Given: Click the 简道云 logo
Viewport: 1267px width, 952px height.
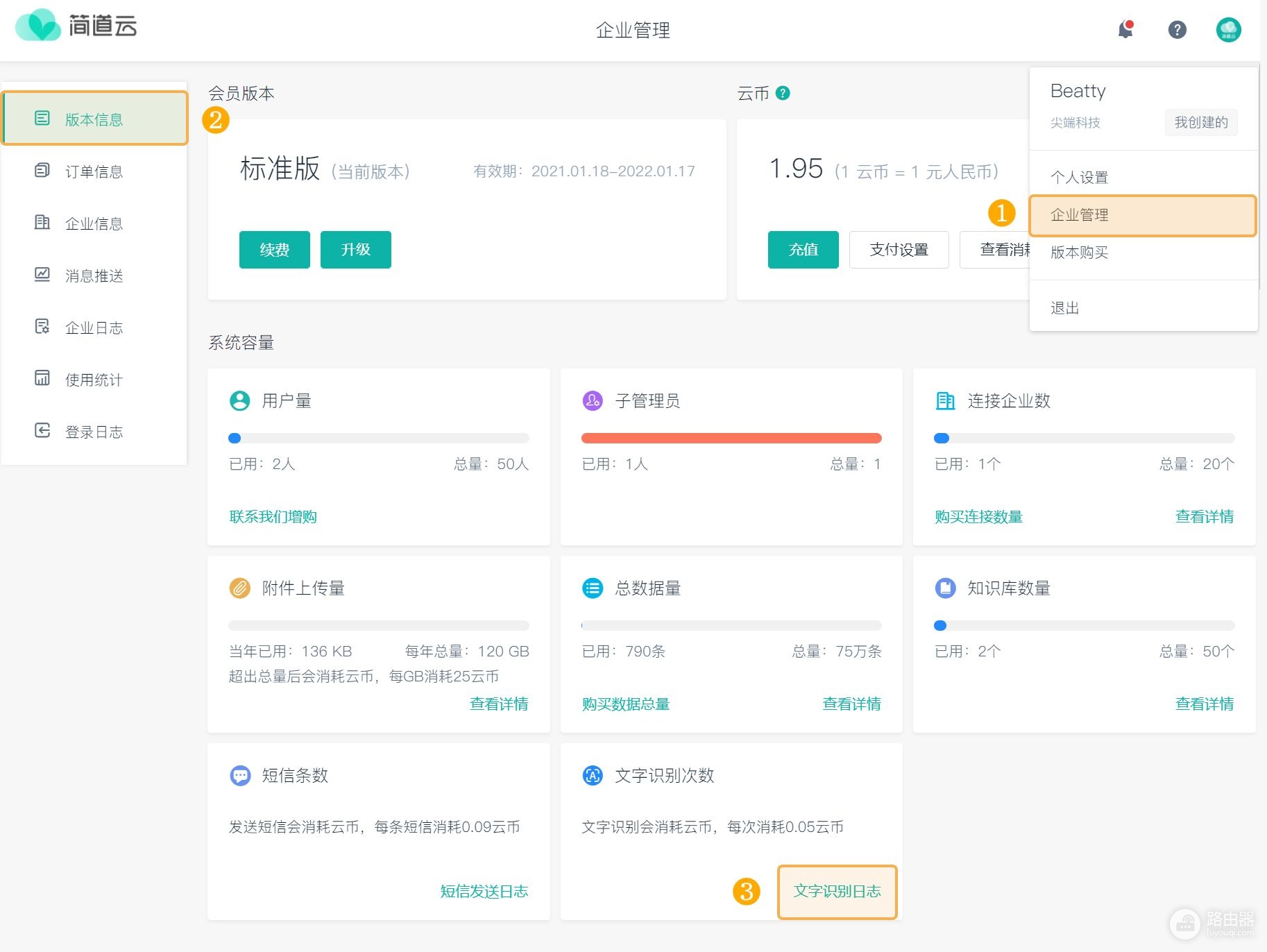Looking at the screenshot, I should point(76,26).
